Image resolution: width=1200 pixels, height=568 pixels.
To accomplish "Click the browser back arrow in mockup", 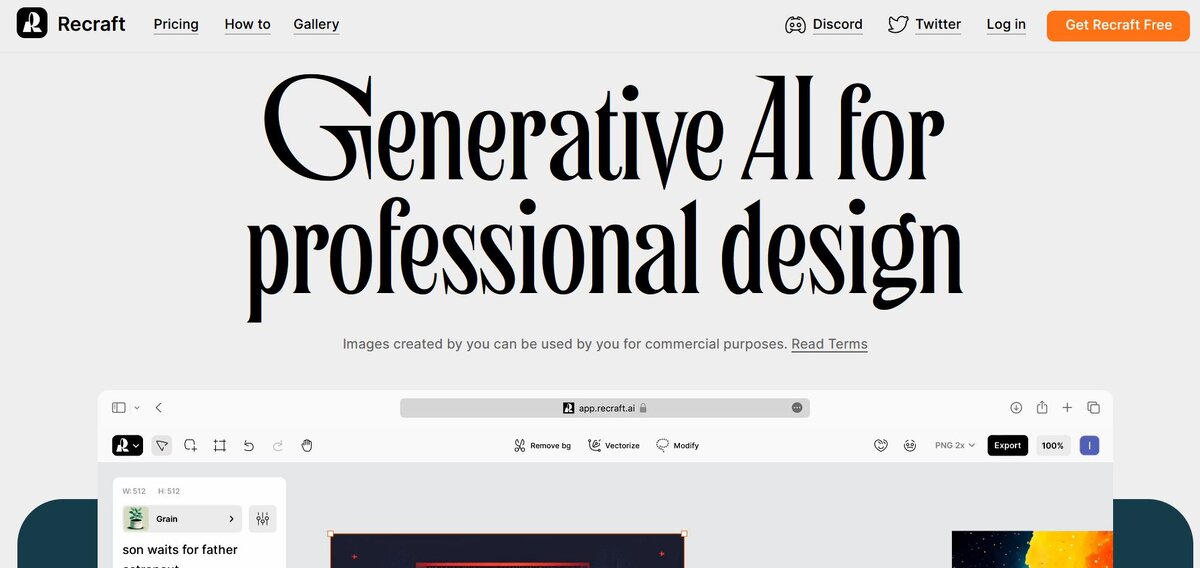I will 159,408.
